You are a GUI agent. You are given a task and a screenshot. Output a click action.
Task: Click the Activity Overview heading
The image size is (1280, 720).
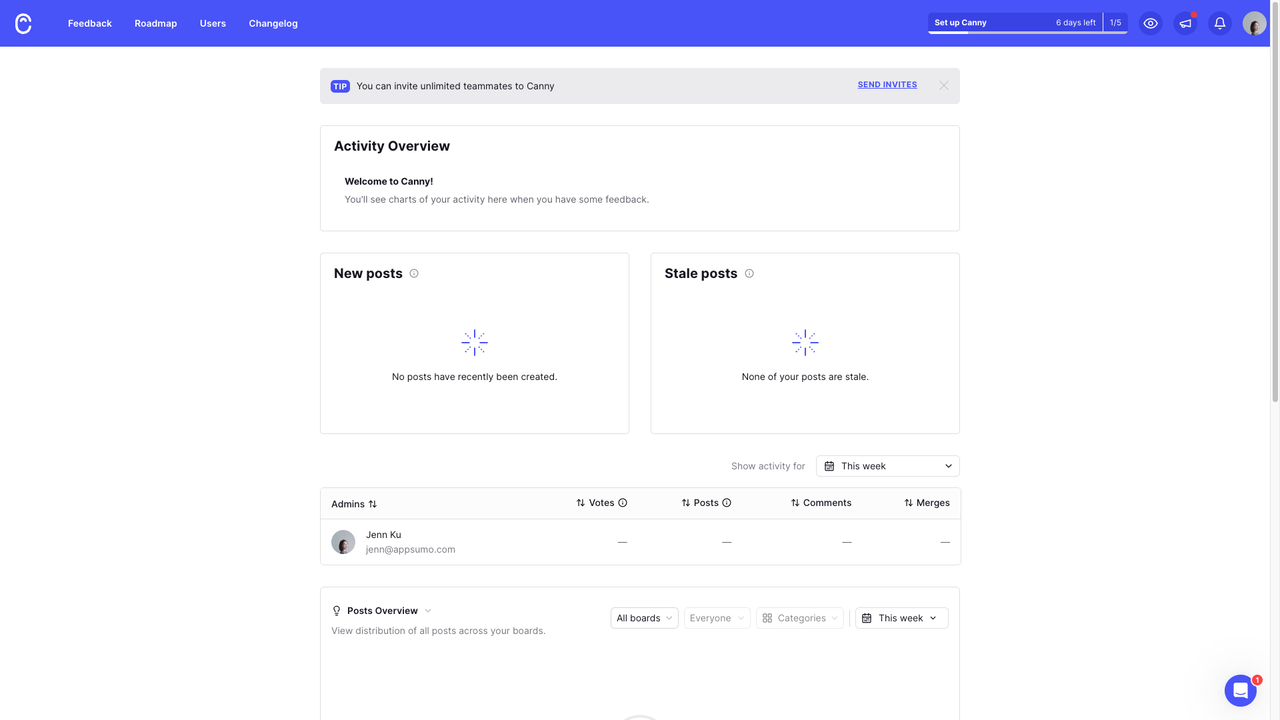(392, 146)
